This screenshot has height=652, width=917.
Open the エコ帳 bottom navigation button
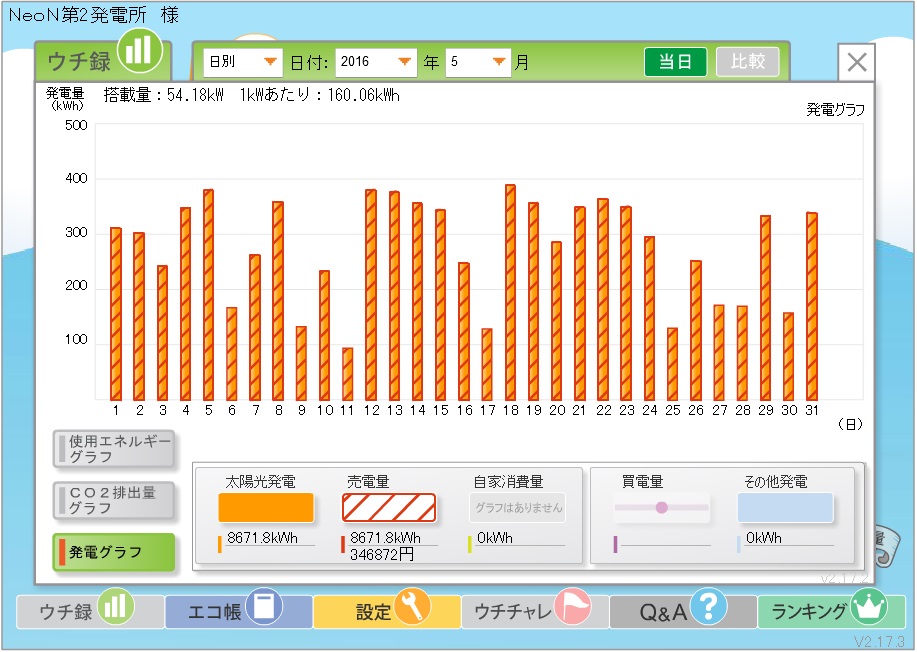(238, 612)
